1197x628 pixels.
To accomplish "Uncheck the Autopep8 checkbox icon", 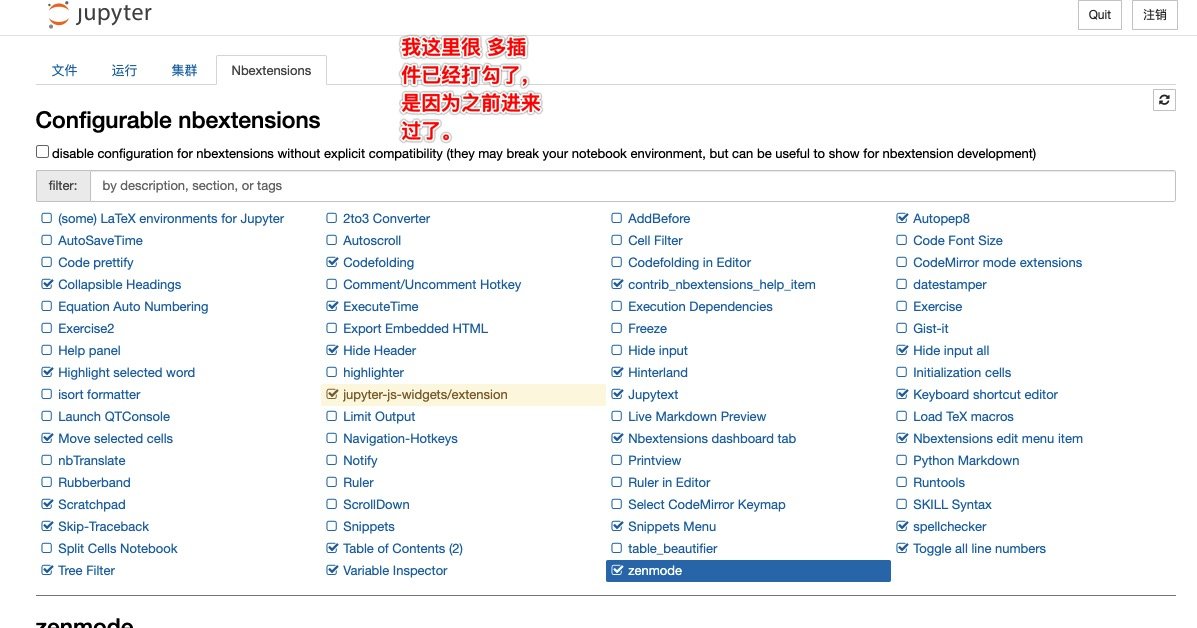I will (902, 218).
